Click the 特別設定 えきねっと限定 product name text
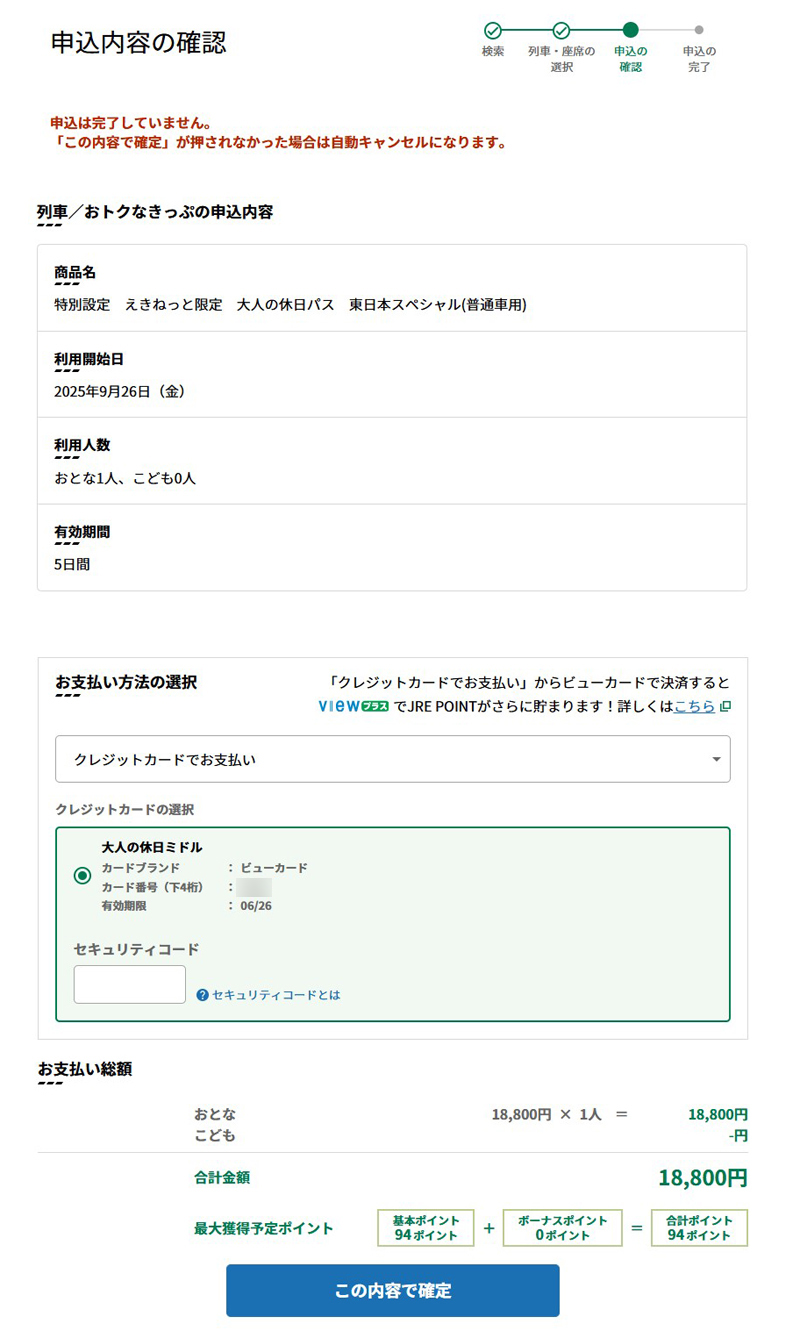Screen dimensions: 800x1331 290,305
